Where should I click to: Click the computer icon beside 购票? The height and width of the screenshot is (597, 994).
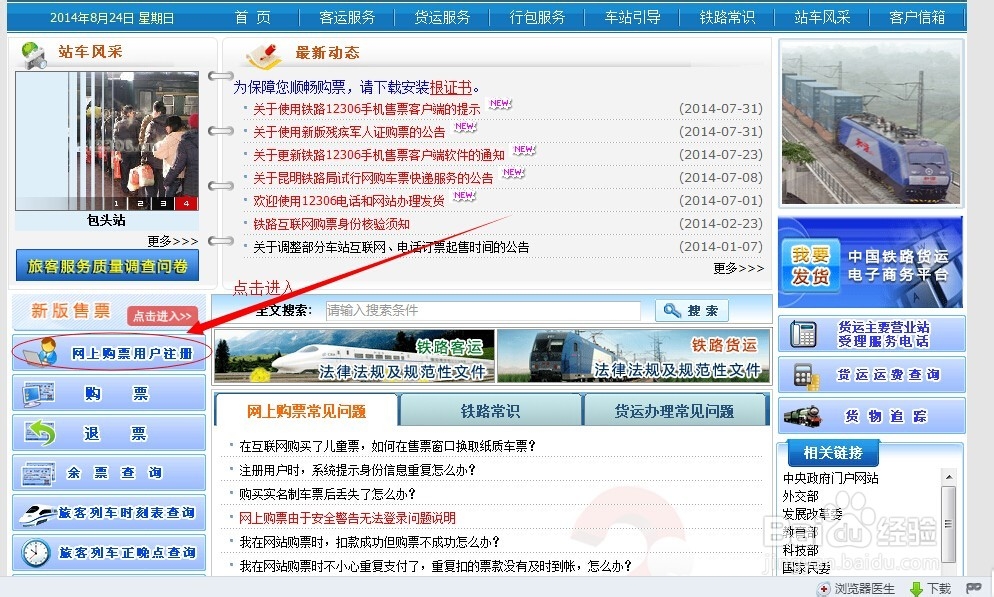point(39,394)
